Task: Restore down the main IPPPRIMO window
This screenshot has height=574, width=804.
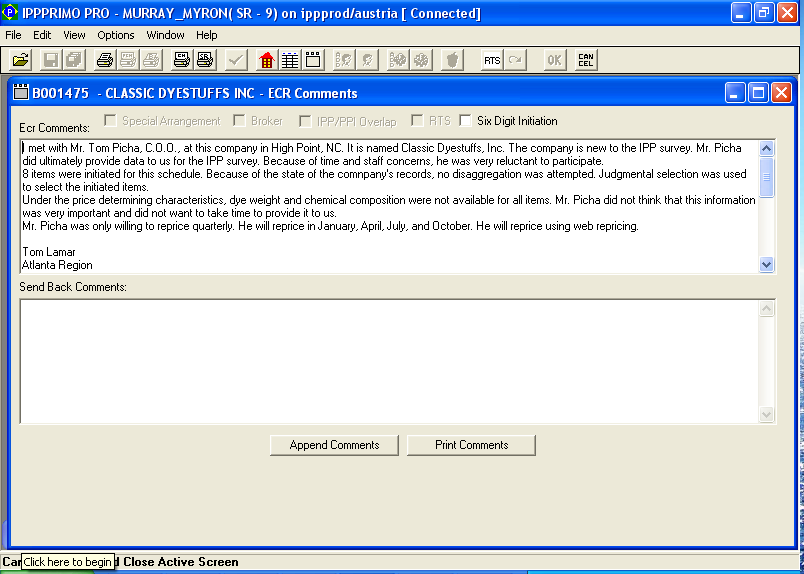Action: [x=764, y=12]
